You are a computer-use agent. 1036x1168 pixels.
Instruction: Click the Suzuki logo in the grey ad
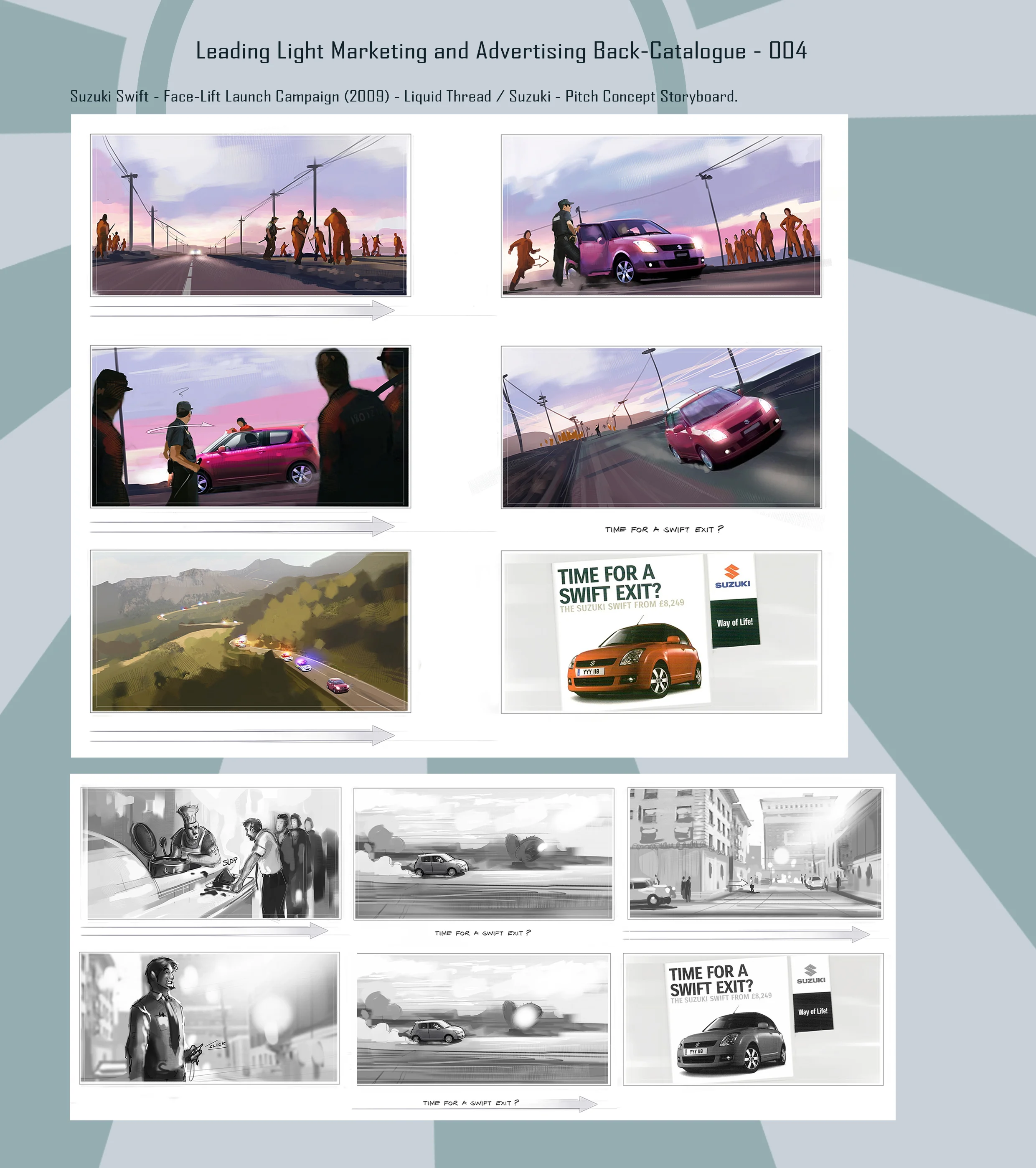(x=811, y=975)
